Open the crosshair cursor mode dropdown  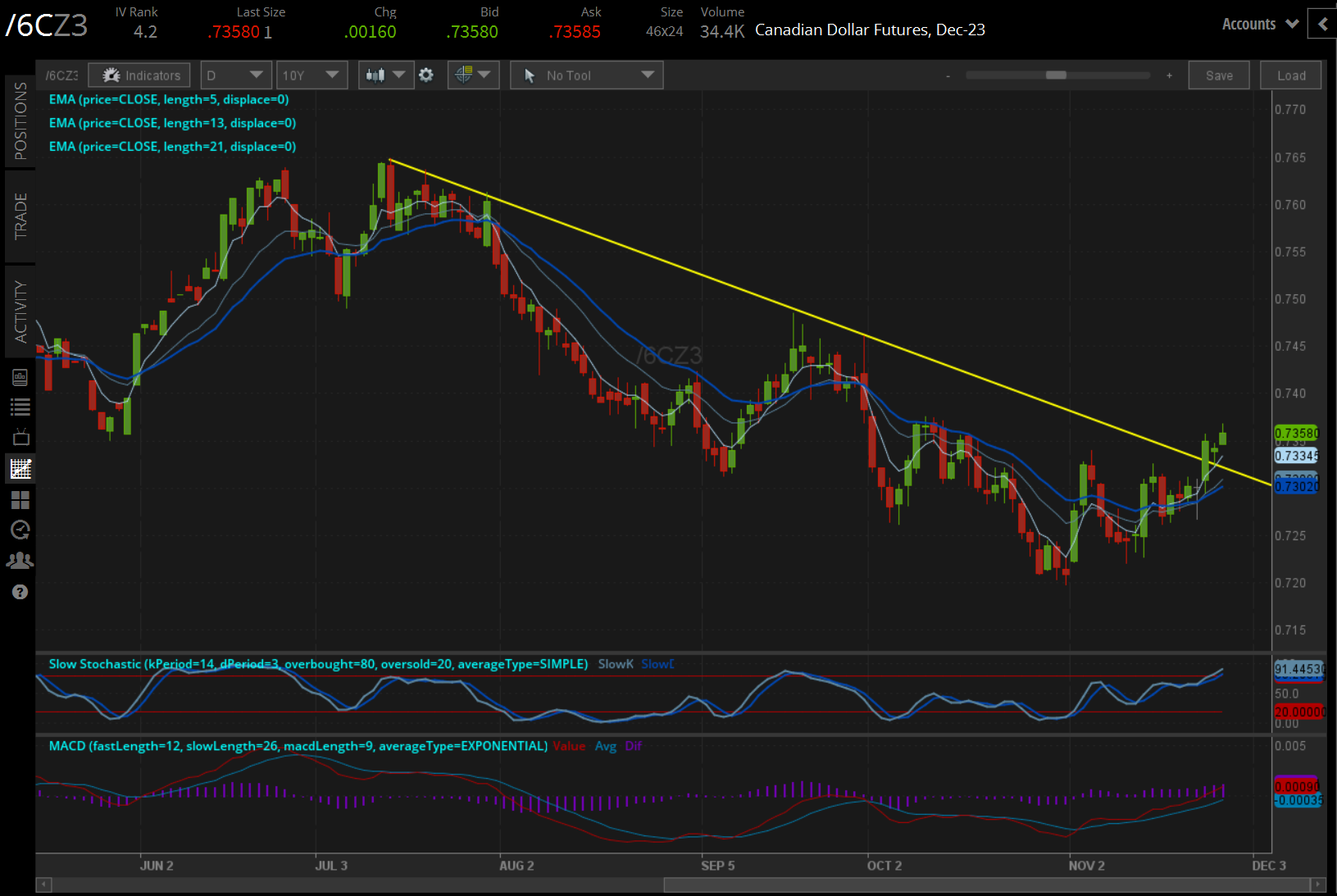pyautogui.click(x=473, y=75)
